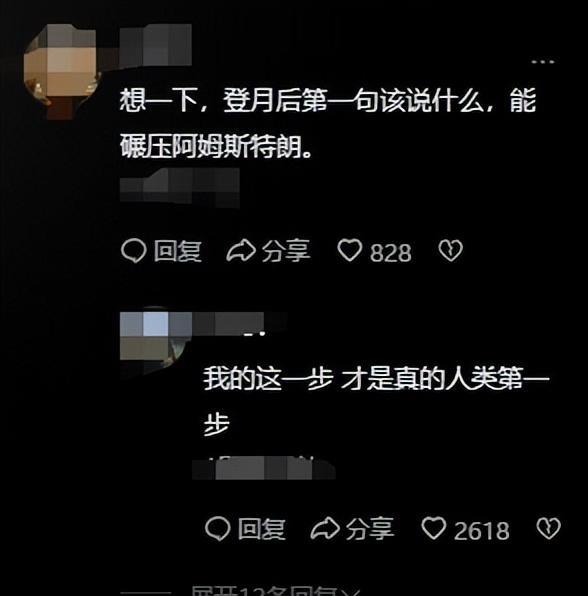Viewport: 588px width, 596px height.
Task: Tap 回复 text under the first comment
Action: tap(178, 251)
